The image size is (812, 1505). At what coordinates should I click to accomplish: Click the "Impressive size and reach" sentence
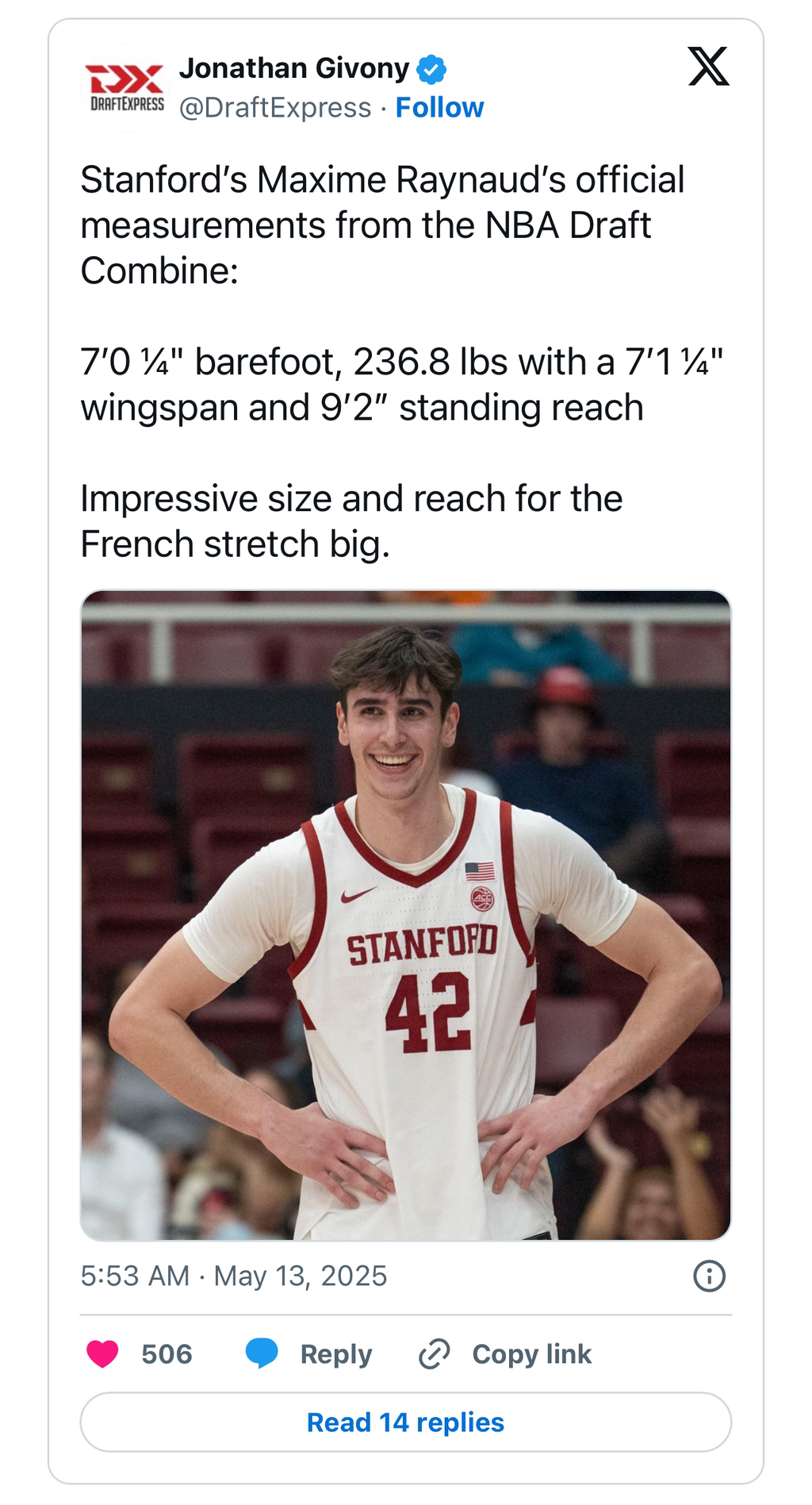click(351, 521)
